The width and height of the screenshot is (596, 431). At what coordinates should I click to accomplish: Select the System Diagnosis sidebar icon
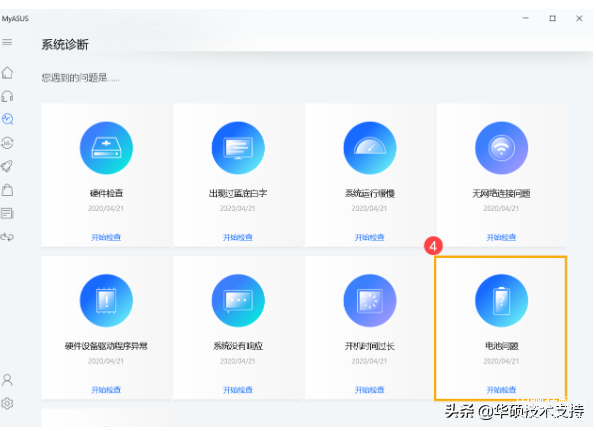[x=7, y=119]
